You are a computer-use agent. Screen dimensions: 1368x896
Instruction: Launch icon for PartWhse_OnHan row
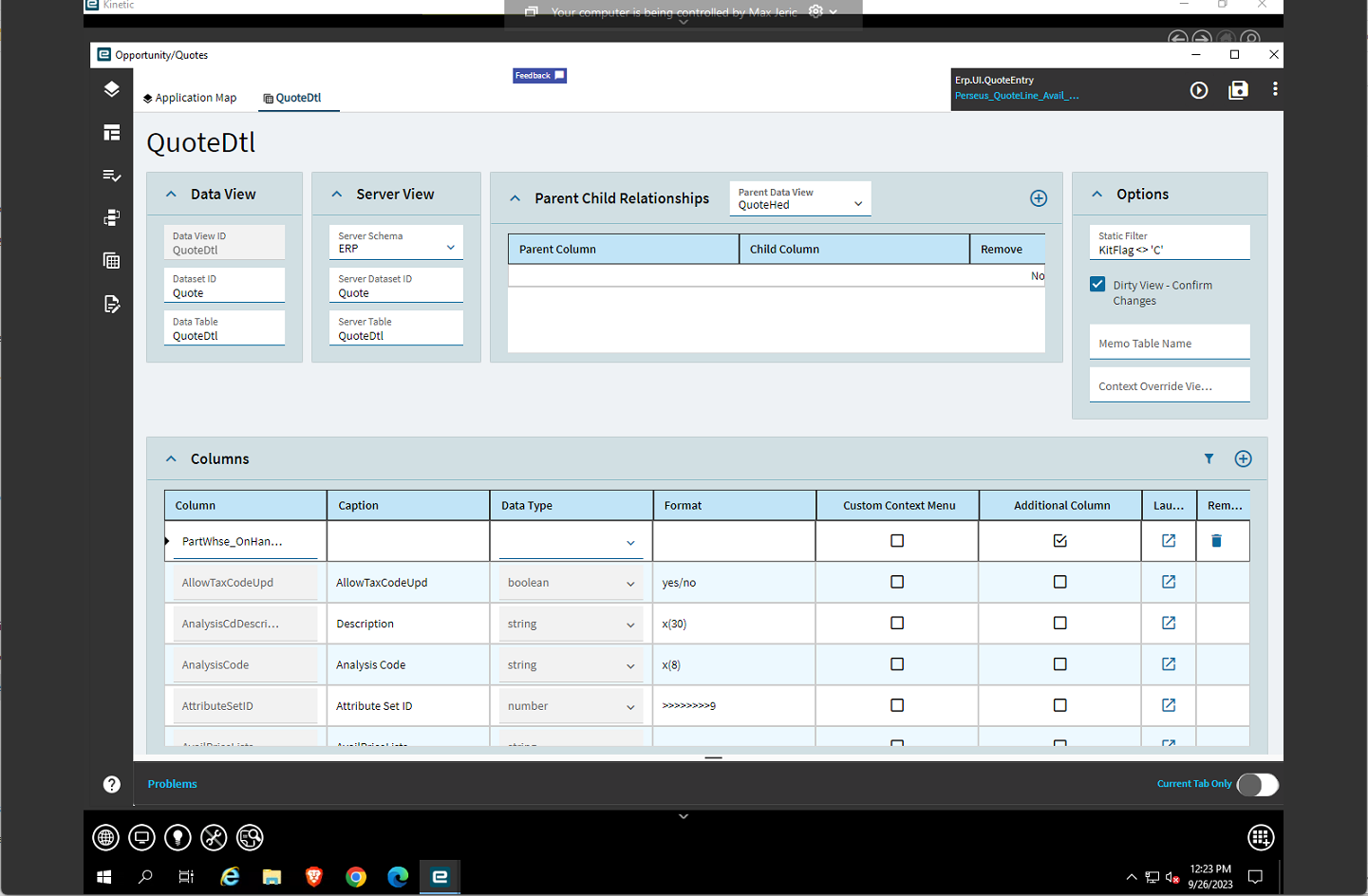tap(1169, 540)
